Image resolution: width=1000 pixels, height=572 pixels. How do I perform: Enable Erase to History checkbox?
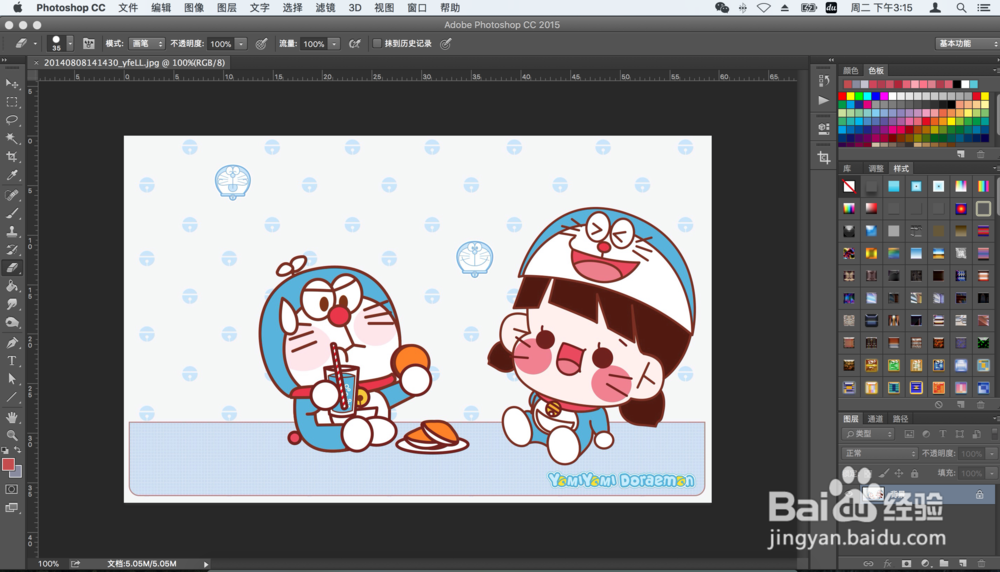[x=377, y=43]
